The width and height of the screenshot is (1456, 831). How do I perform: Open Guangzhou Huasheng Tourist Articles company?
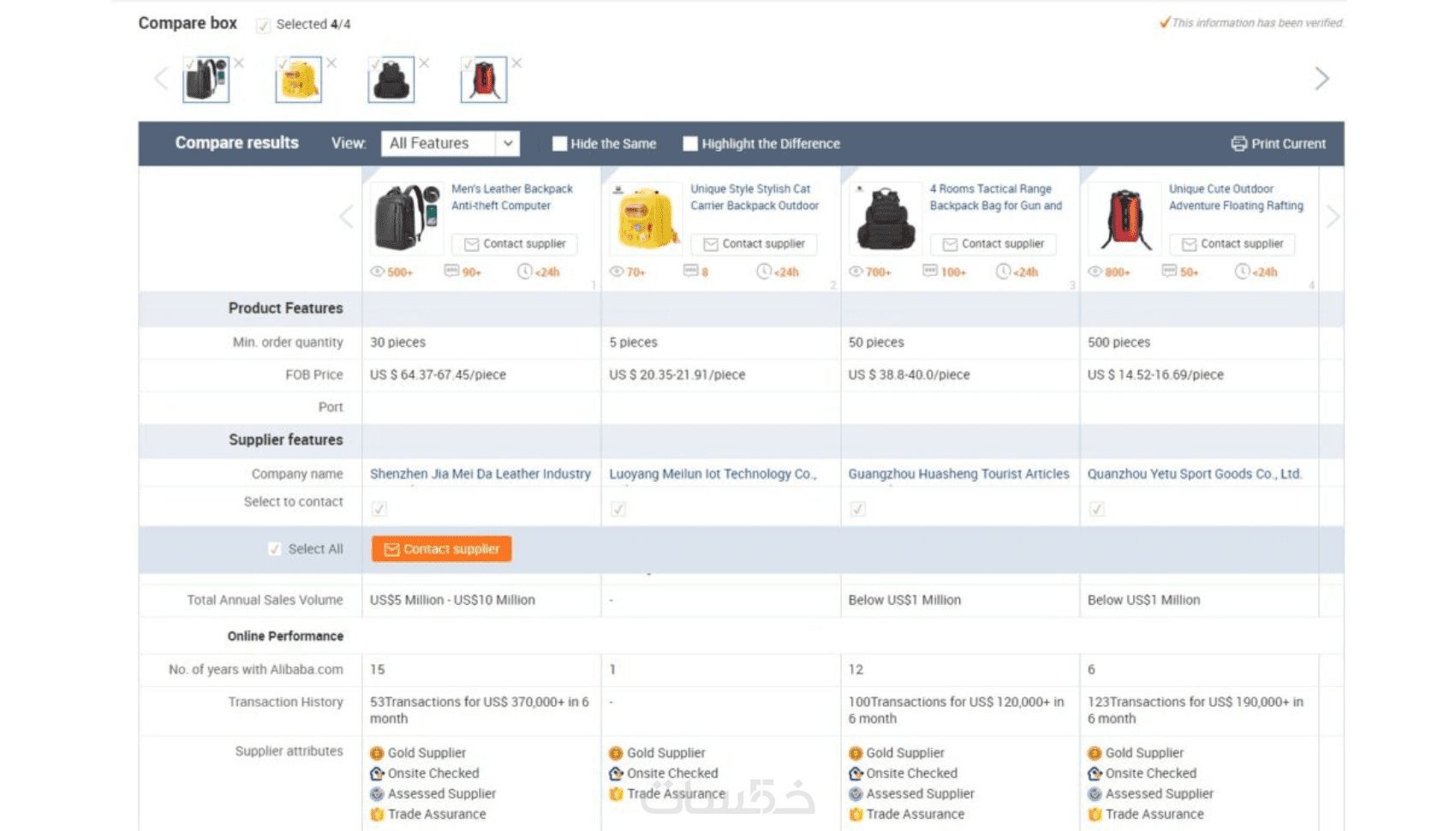(x=959, y=475)
